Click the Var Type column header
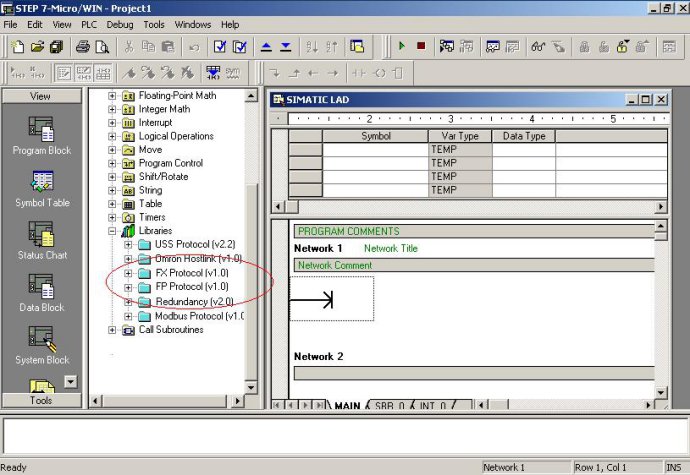 click(x=460, y=136)
